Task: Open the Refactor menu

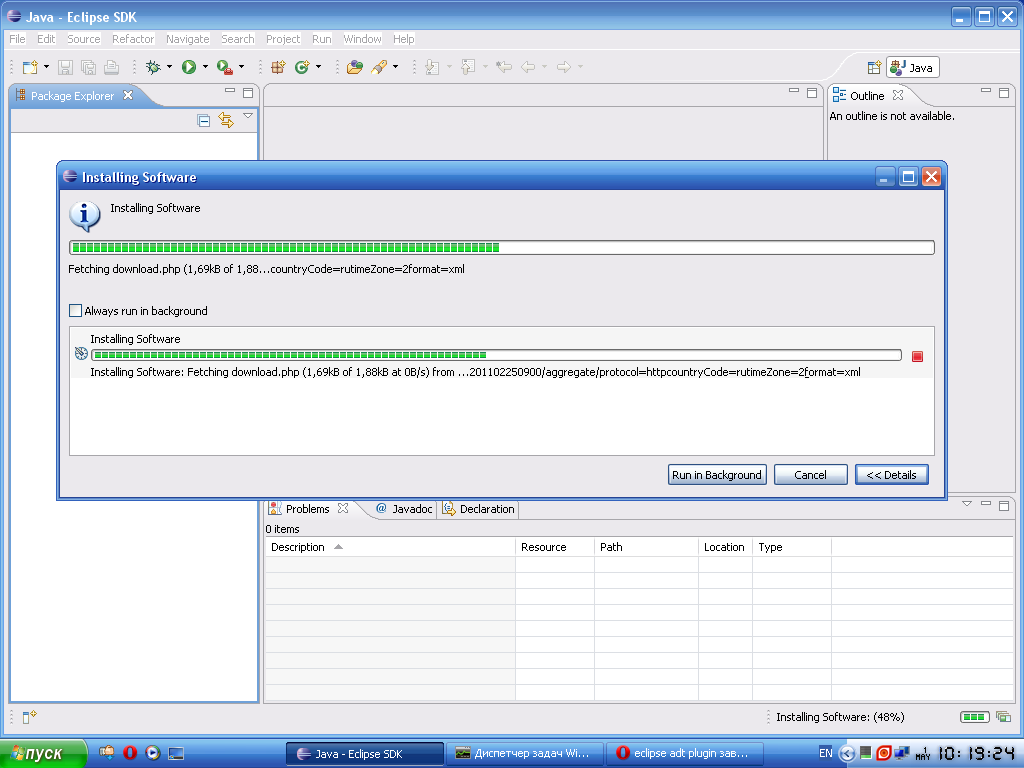Action: pos(133,39)
